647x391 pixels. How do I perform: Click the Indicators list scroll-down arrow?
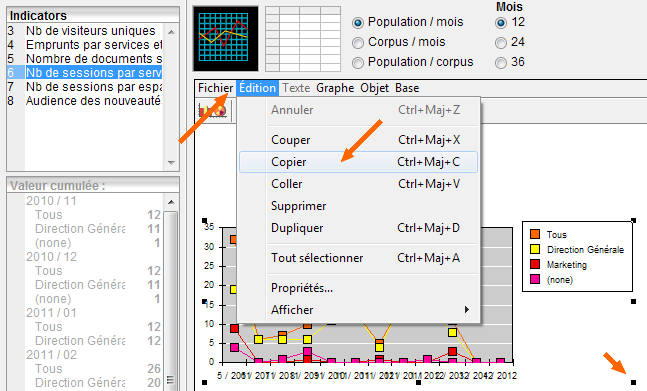[171, 163]
